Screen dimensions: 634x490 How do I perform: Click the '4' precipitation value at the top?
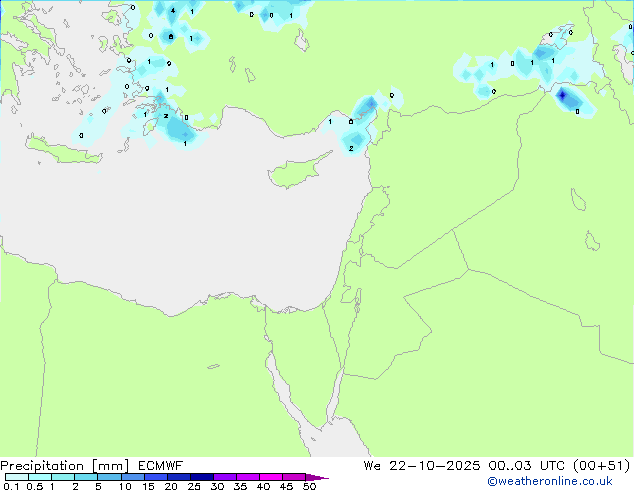pos(173,11)
